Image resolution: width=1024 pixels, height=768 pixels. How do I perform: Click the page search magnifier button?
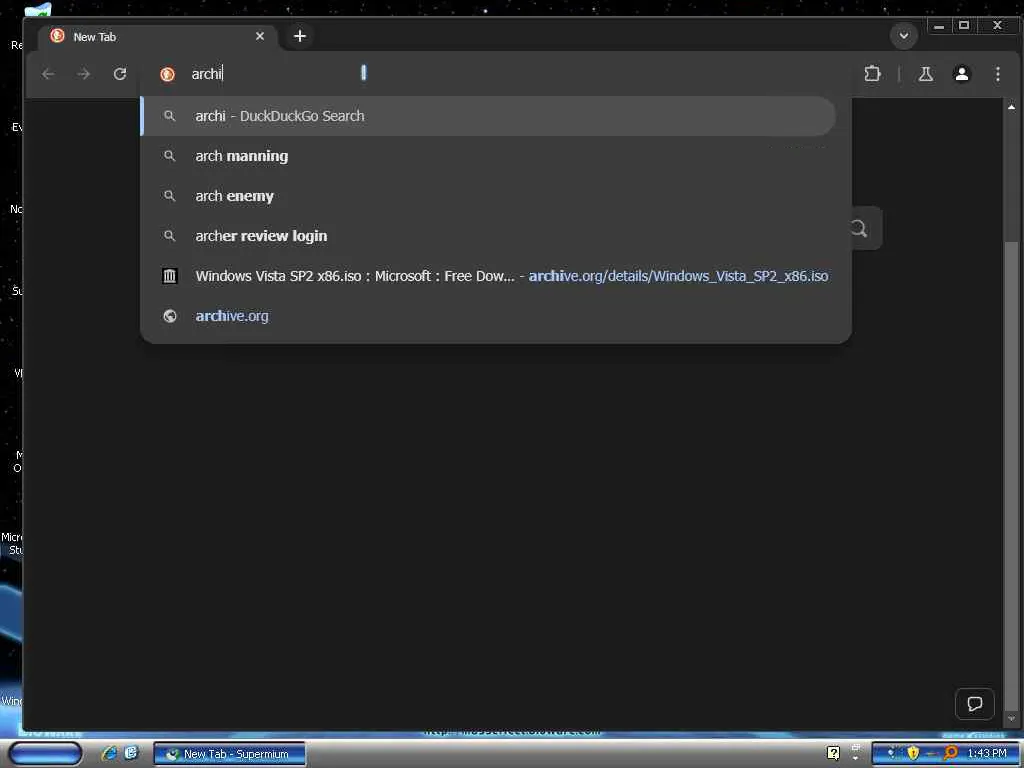coord(859,228)
